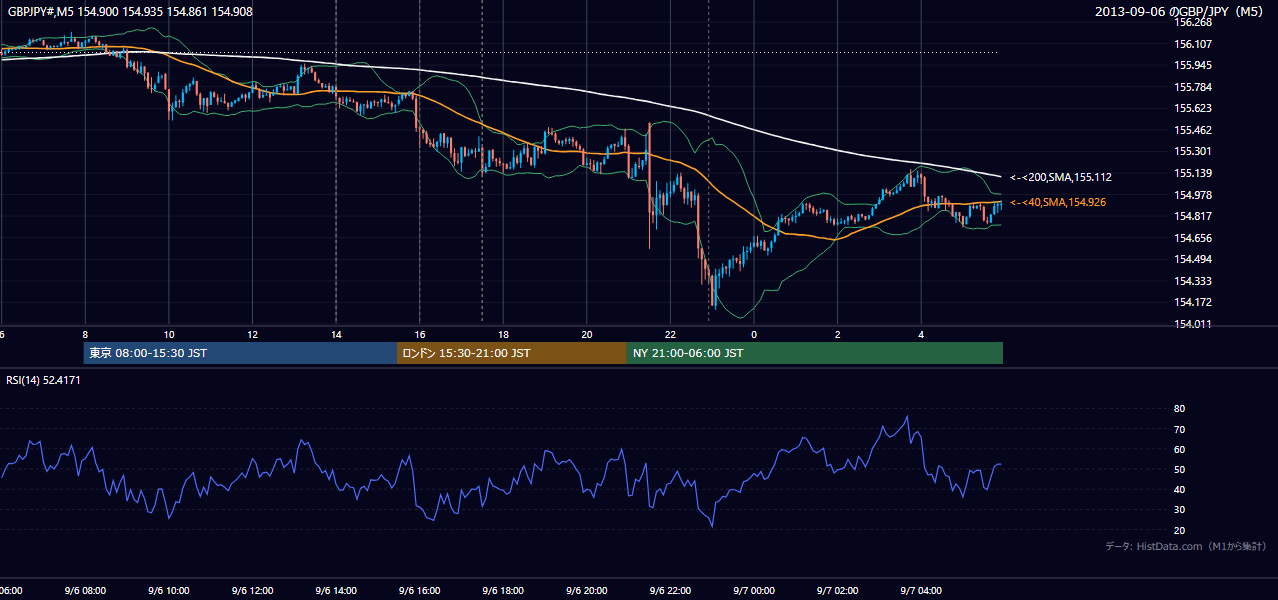
Task: Click the RSI(14) 52.4171 indicator label
Action: click(44, 380)
